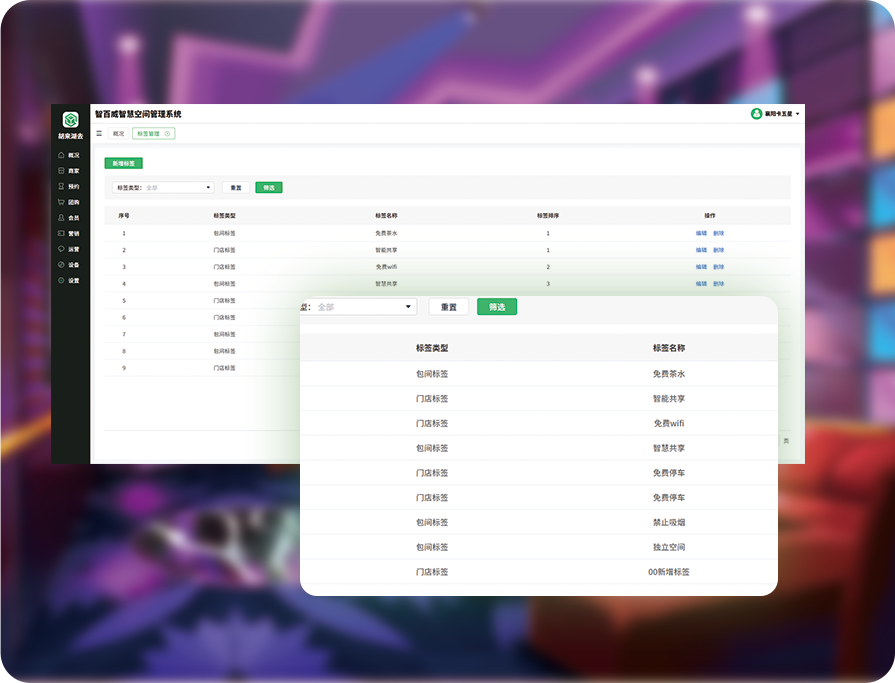Screen dimensions: 895x683
Task: Open 会员 member person icon in sidebar
Action: pyautogui.click(x=61, y=218)
